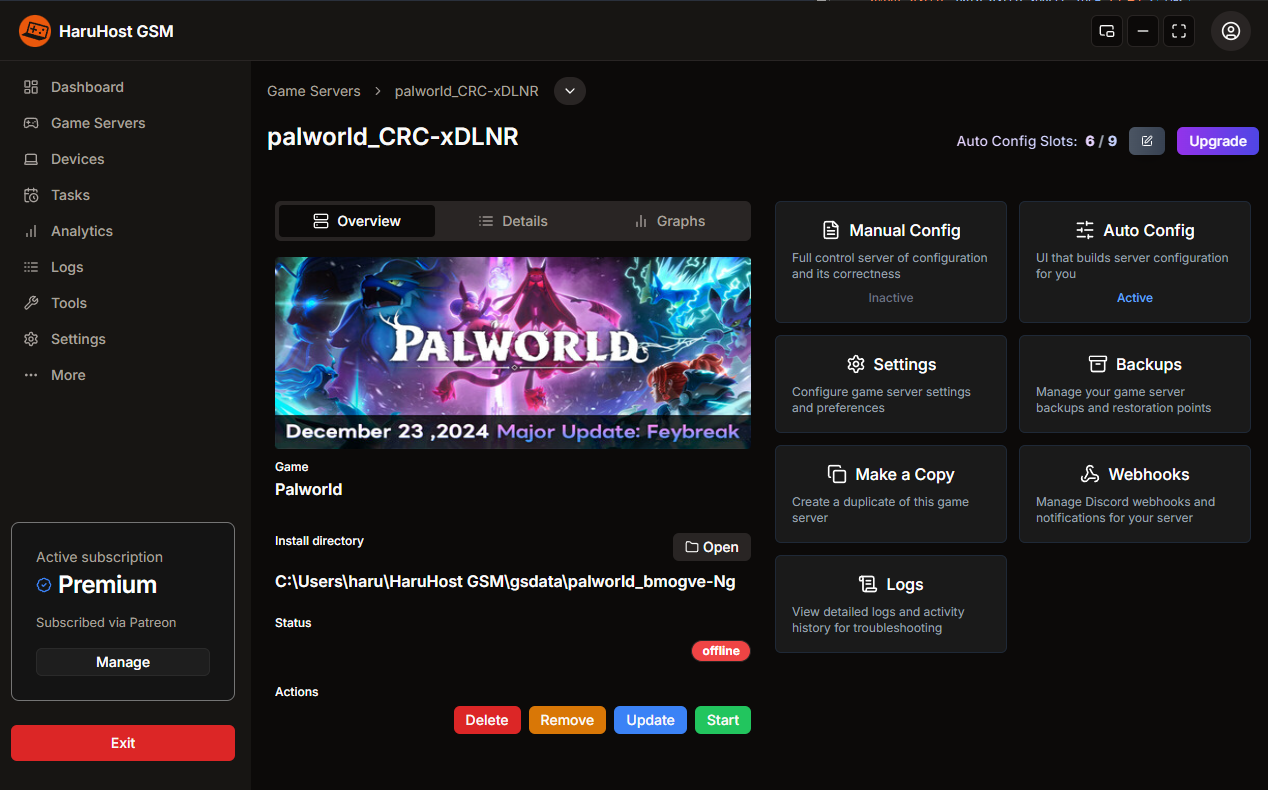The image size is (1268, 790).
Task: Click the sidebar Logs list icon
Action: point(31,267)
